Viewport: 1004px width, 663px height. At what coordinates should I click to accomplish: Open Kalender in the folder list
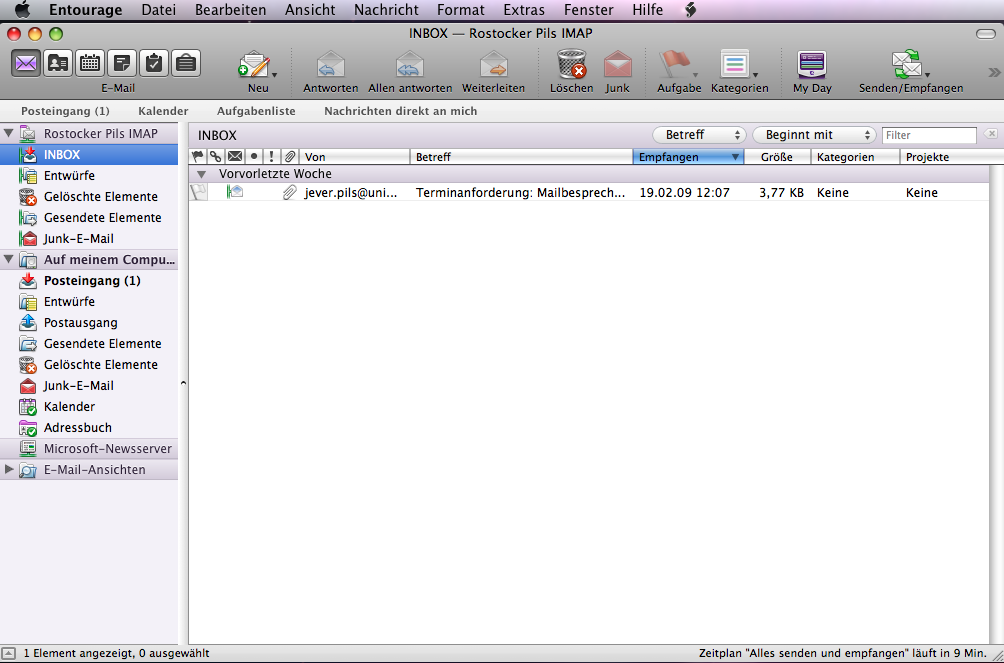[89, 407]
